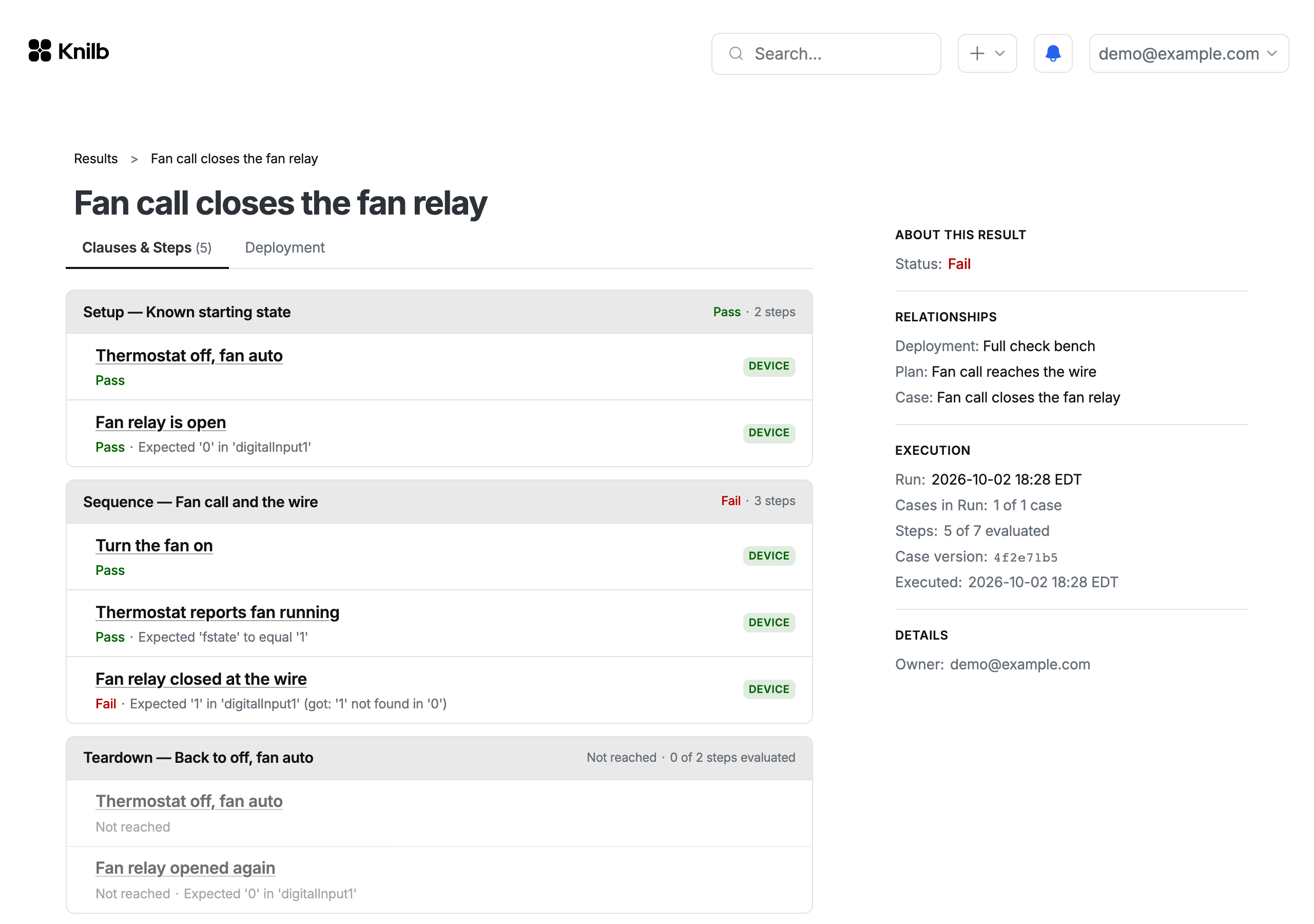Open plan Fan call reaches the wire

pyautogui.click(x=1014, y=372)
